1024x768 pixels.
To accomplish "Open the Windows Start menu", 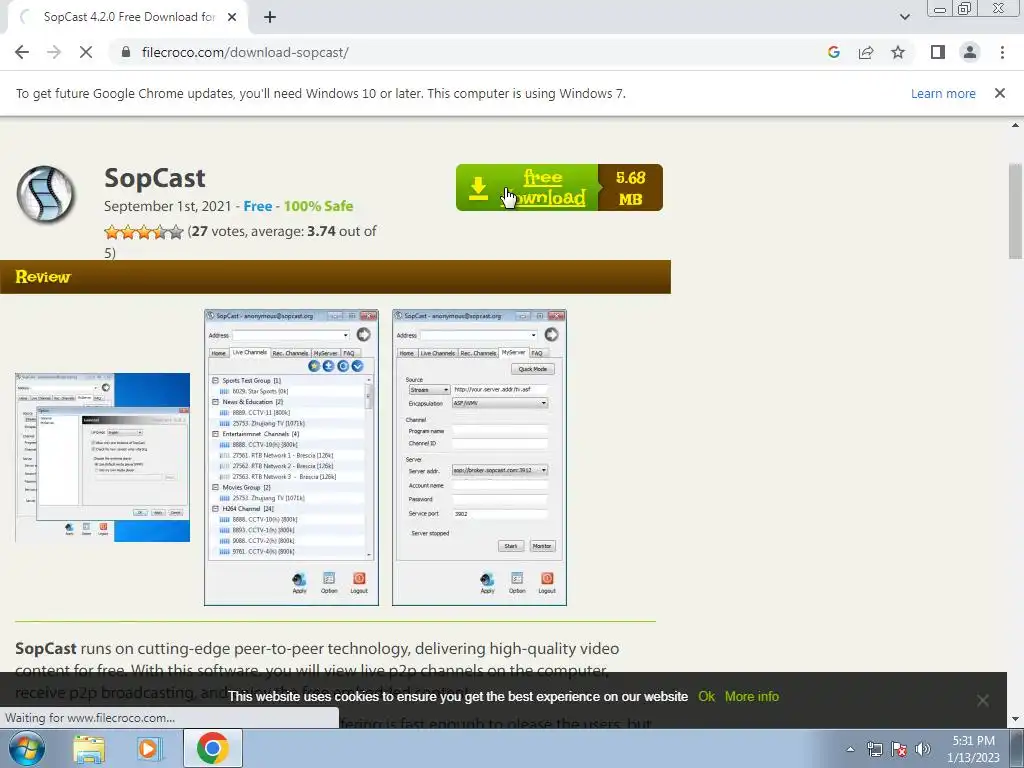I will pos(27,748).
